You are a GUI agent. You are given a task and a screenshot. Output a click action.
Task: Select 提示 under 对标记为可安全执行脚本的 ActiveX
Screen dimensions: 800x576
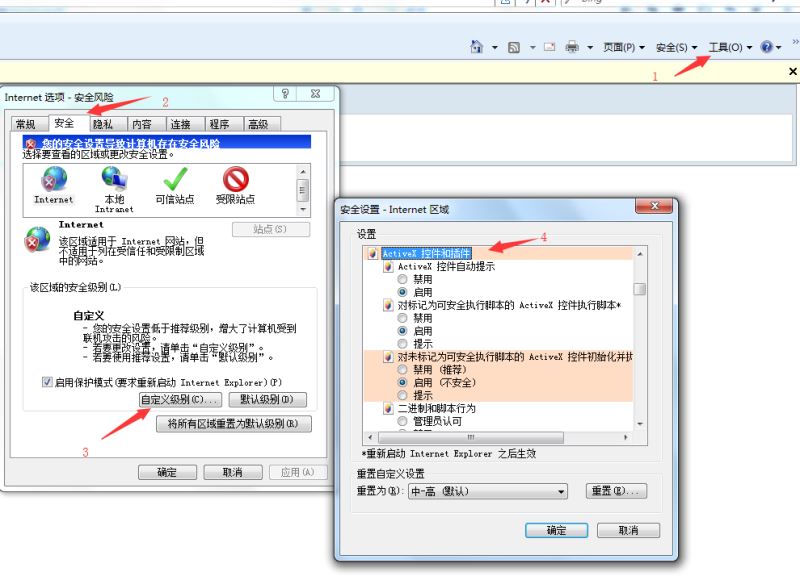point(403,344)
